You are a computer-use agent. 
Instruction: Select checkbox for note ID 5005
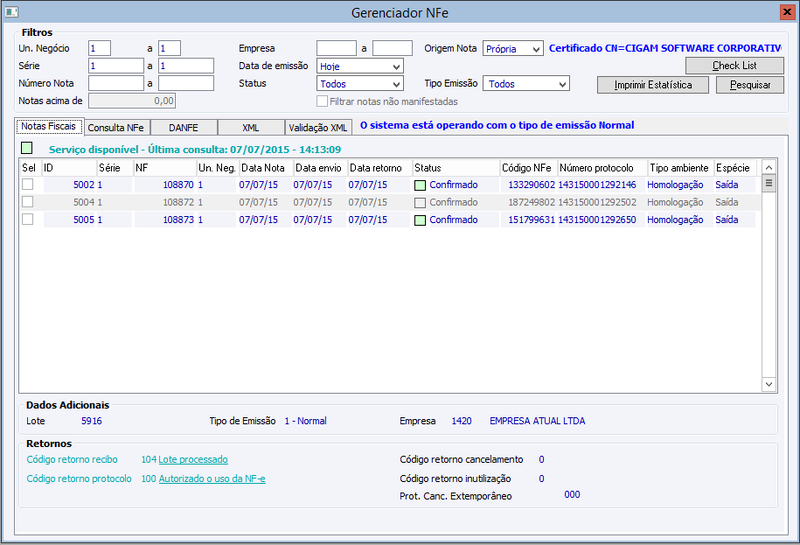click(28, 219)
